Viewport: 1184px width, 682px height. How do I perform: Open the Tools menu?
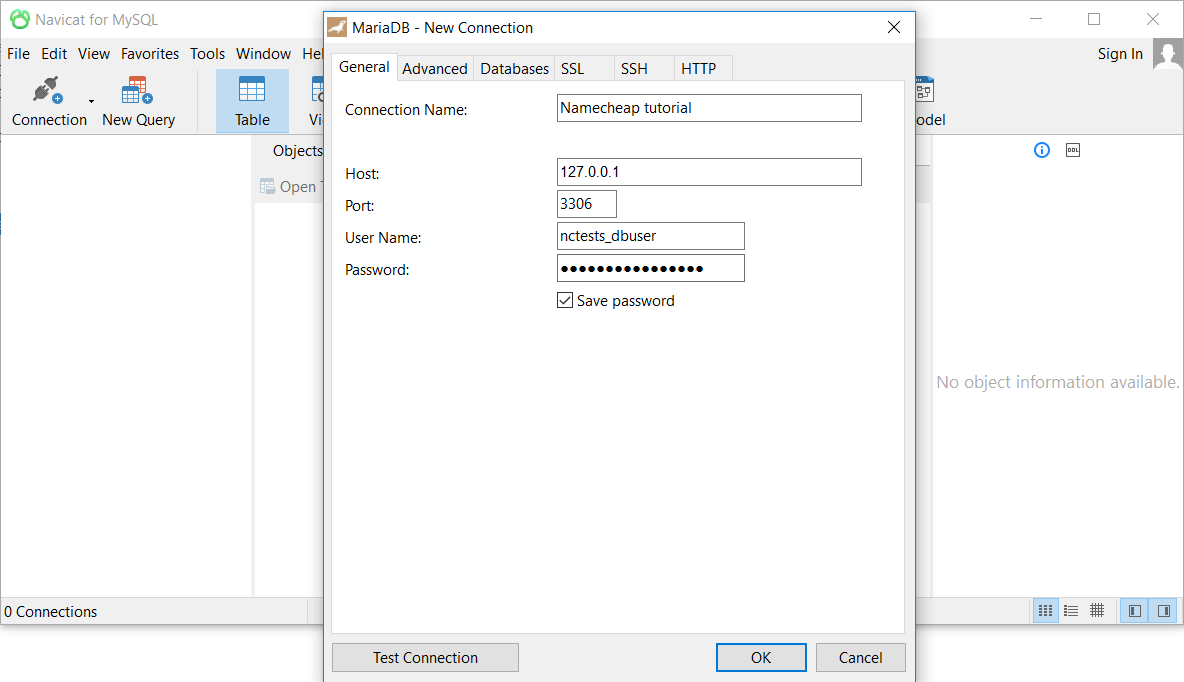click(x=207, y=54)
